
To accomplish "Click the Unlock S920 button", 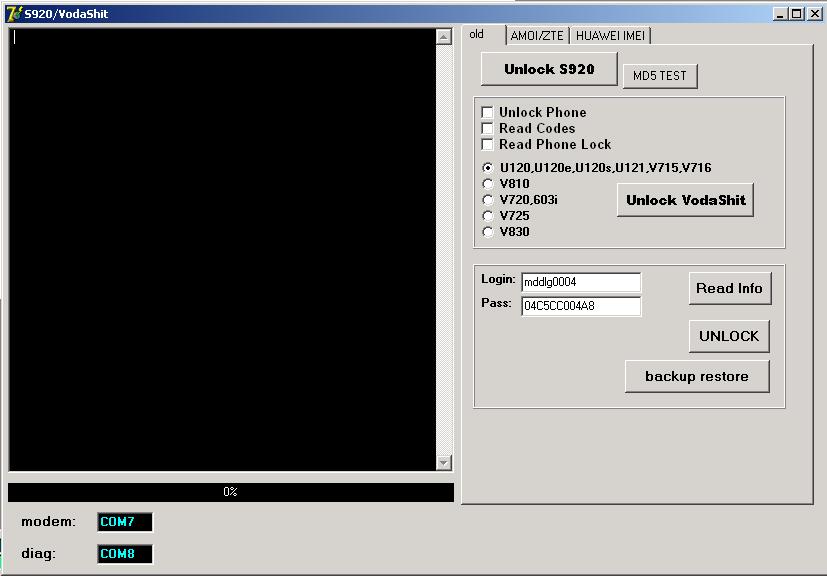I will pos(549,69).
